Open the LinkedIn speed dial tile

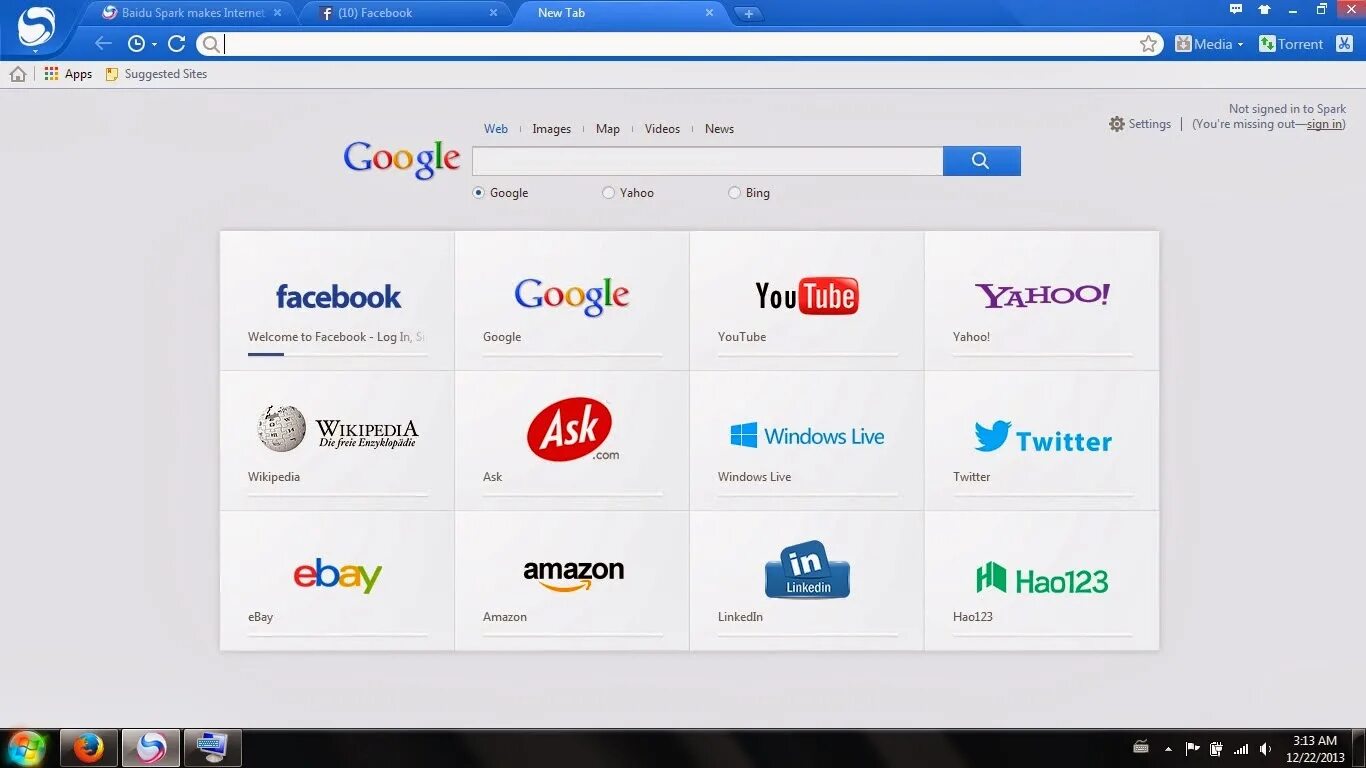807,581
